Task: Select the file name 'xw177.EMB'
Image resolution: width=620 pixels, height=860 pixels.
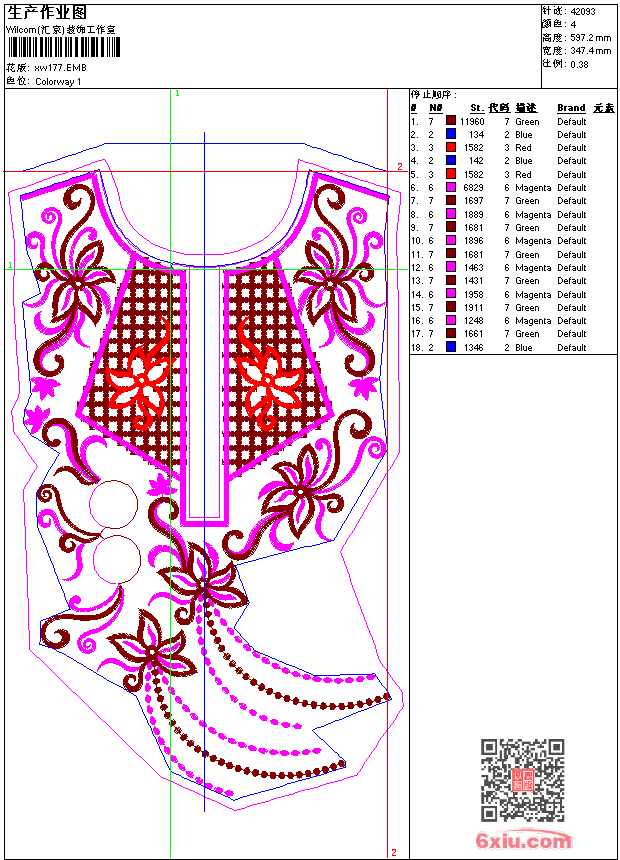Action: point(60,68)
